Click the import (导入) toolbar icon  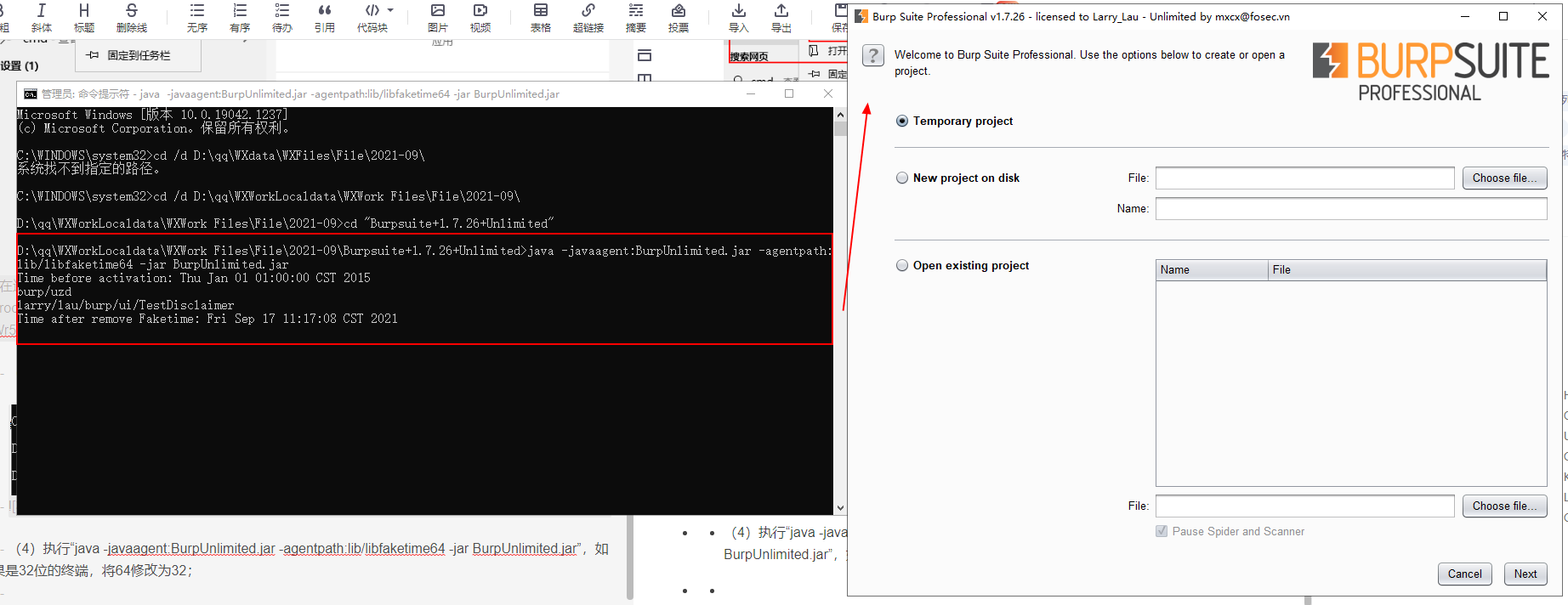(x=739, y=17)
